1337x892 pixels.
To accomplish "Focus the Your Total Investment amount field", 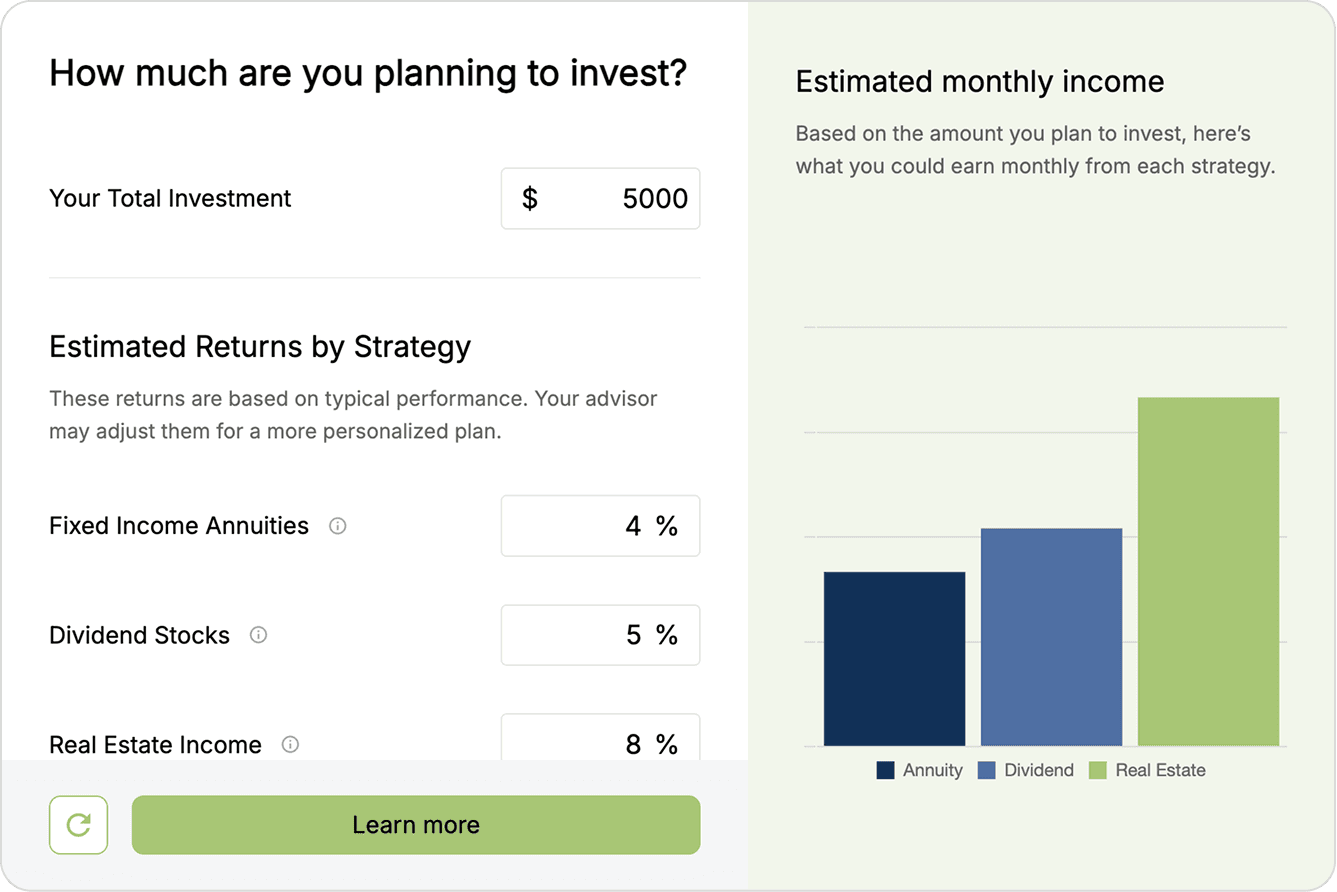I will (x=620, y=199).
